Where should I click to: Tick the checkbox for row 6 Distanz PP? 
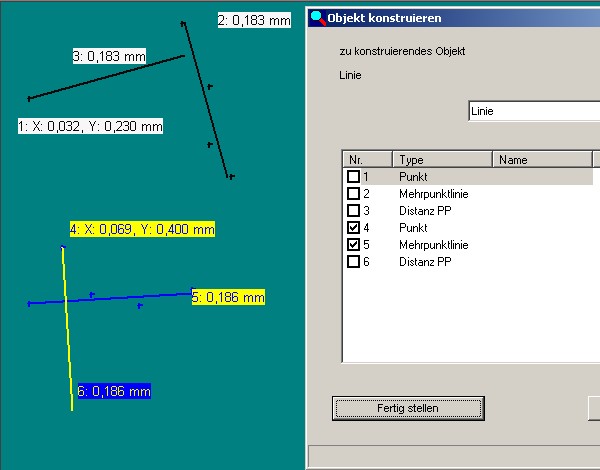coord(353,261)
